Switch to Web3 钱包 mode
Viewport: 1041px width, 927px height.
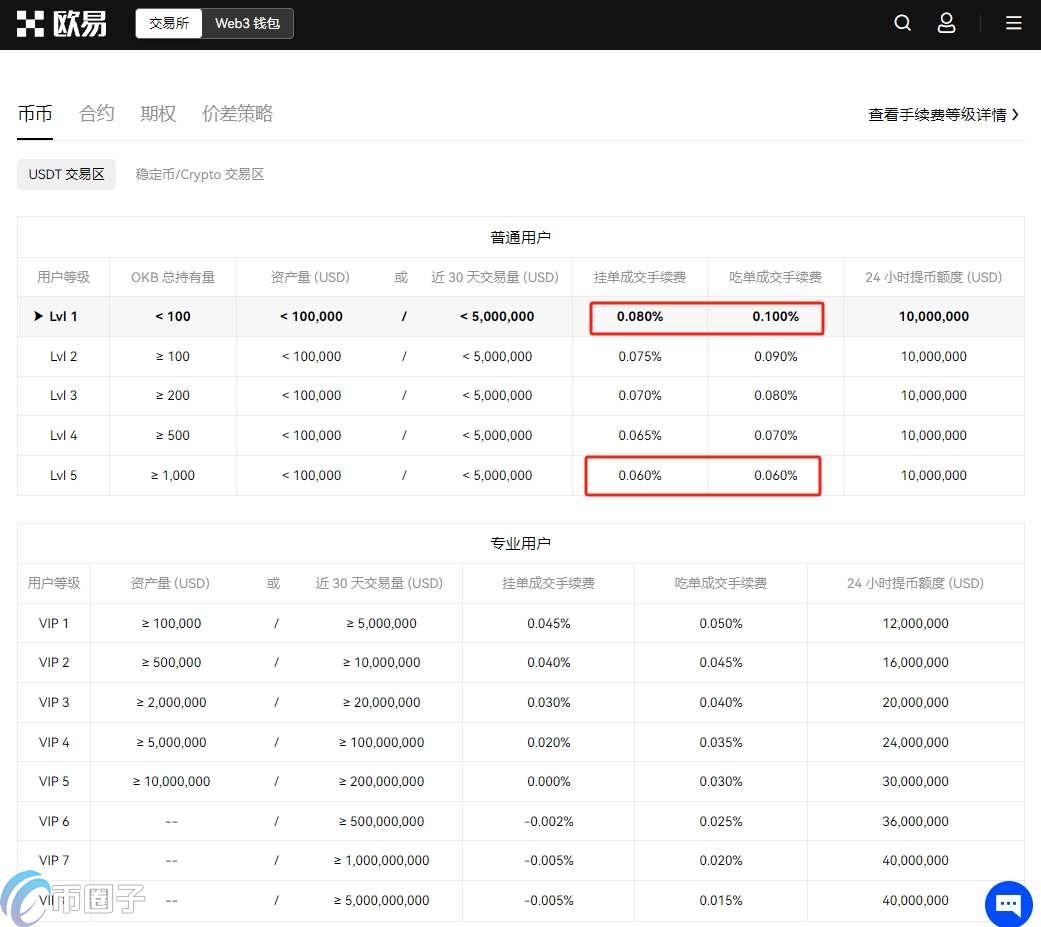tap(247, 23)
